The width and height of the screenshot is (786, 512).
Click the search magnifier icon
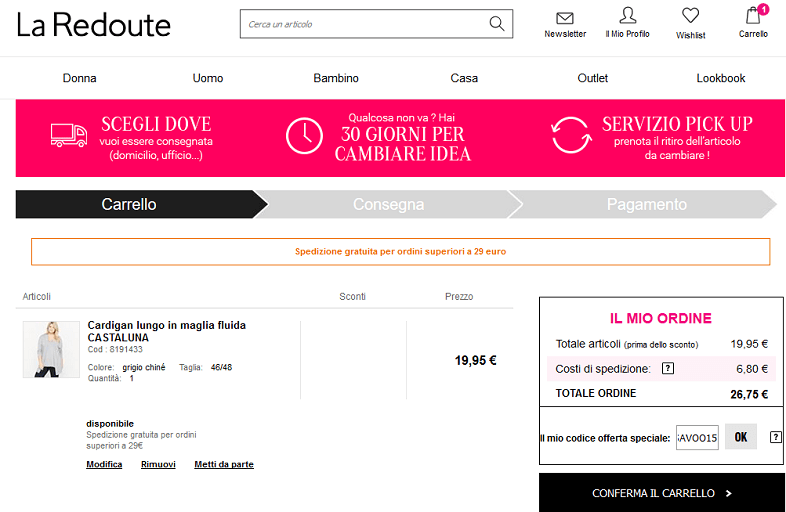[x=496, y=23]
